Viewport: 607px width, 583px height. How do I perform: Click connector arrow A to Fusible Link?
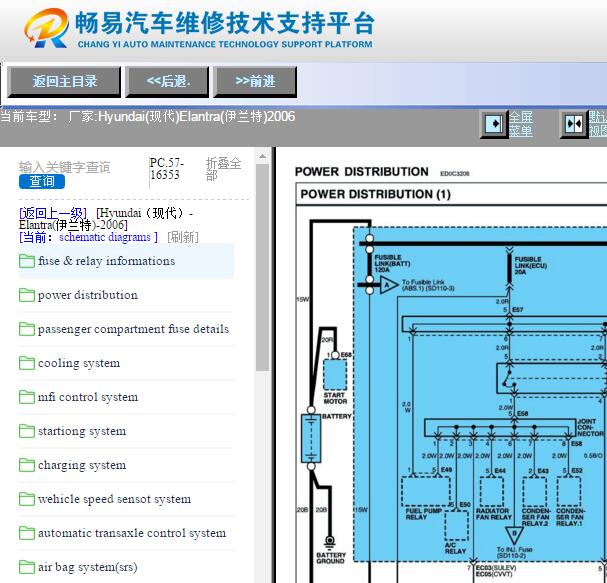(388, 286)
